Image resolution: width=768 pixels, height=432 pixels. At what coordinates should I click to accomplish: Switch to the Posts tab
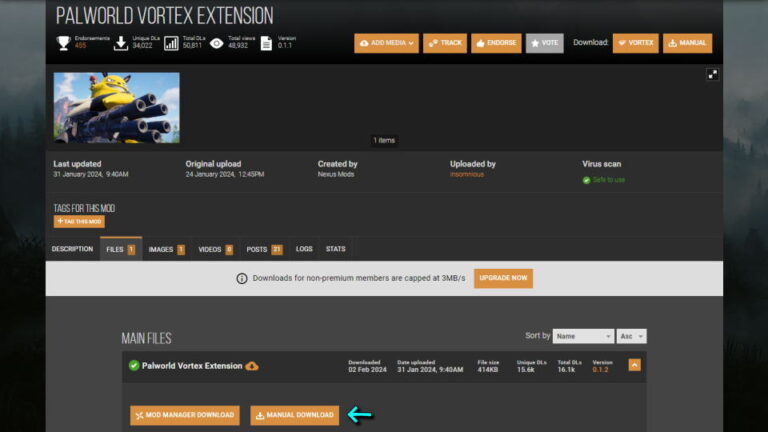(263, 249)
